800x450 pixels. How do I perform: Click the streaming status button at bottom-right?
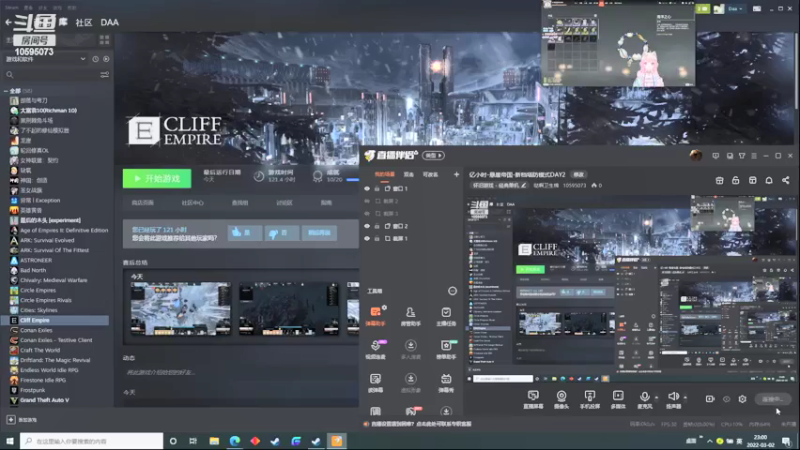point(773,399)
